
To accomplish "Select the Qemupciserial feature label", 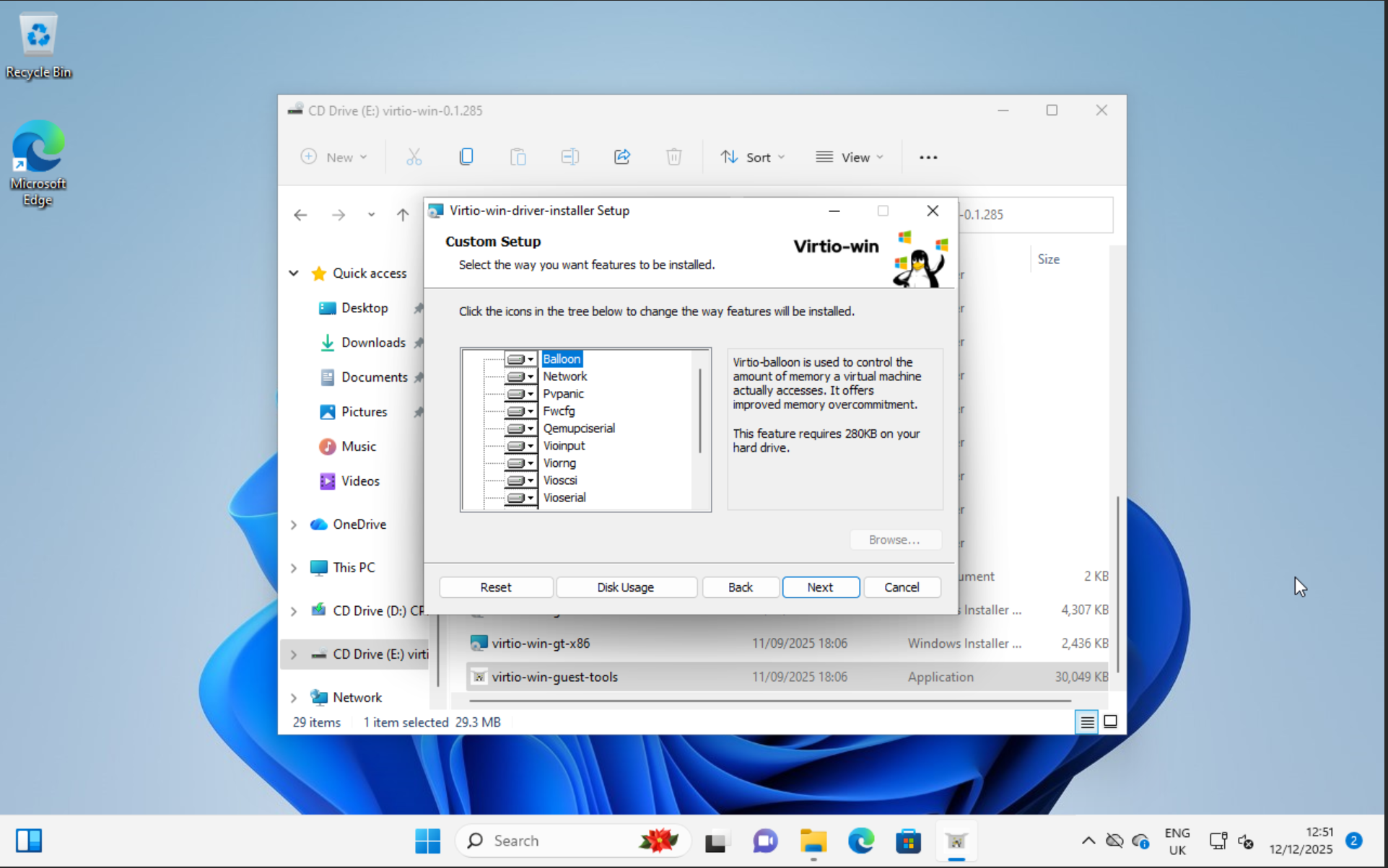I will click(x=579, y=429).
